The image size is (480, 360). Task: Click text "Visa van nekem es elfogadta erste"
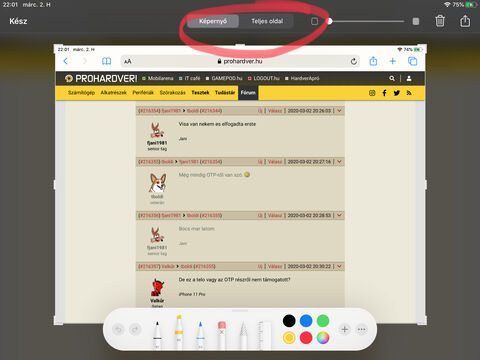217,124
